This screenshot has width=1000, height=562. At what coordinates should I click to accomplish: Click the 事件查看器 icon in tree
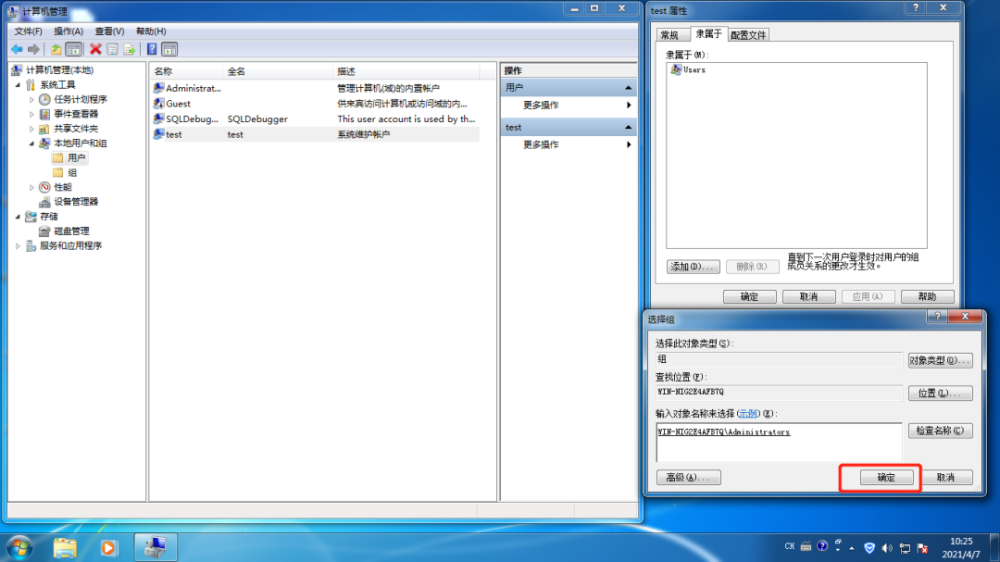pyautogui.click(x=45, y=114)
